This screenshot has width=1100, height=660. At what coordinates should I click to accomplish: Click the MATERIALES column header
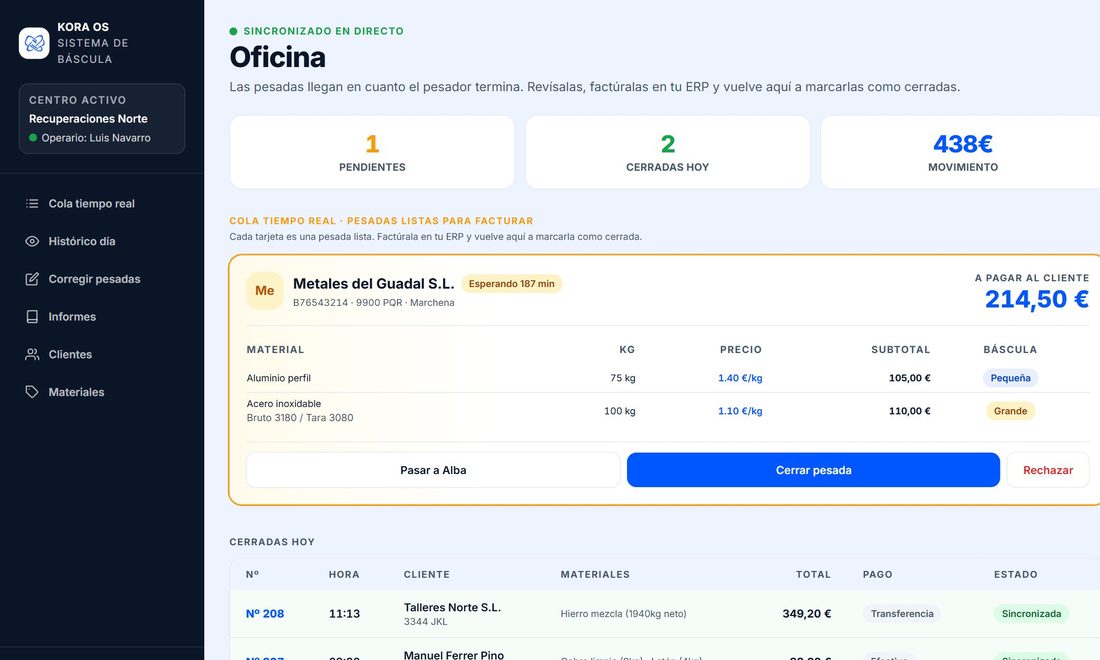point(595,574)
